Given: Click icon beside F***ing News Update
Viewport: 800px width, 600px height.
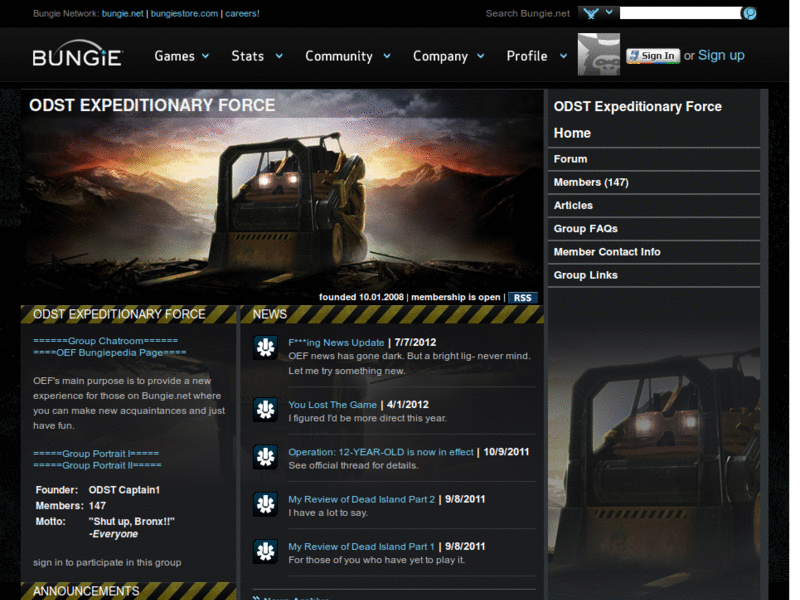Looking at the screenshot, I should [x=265, y=347].
